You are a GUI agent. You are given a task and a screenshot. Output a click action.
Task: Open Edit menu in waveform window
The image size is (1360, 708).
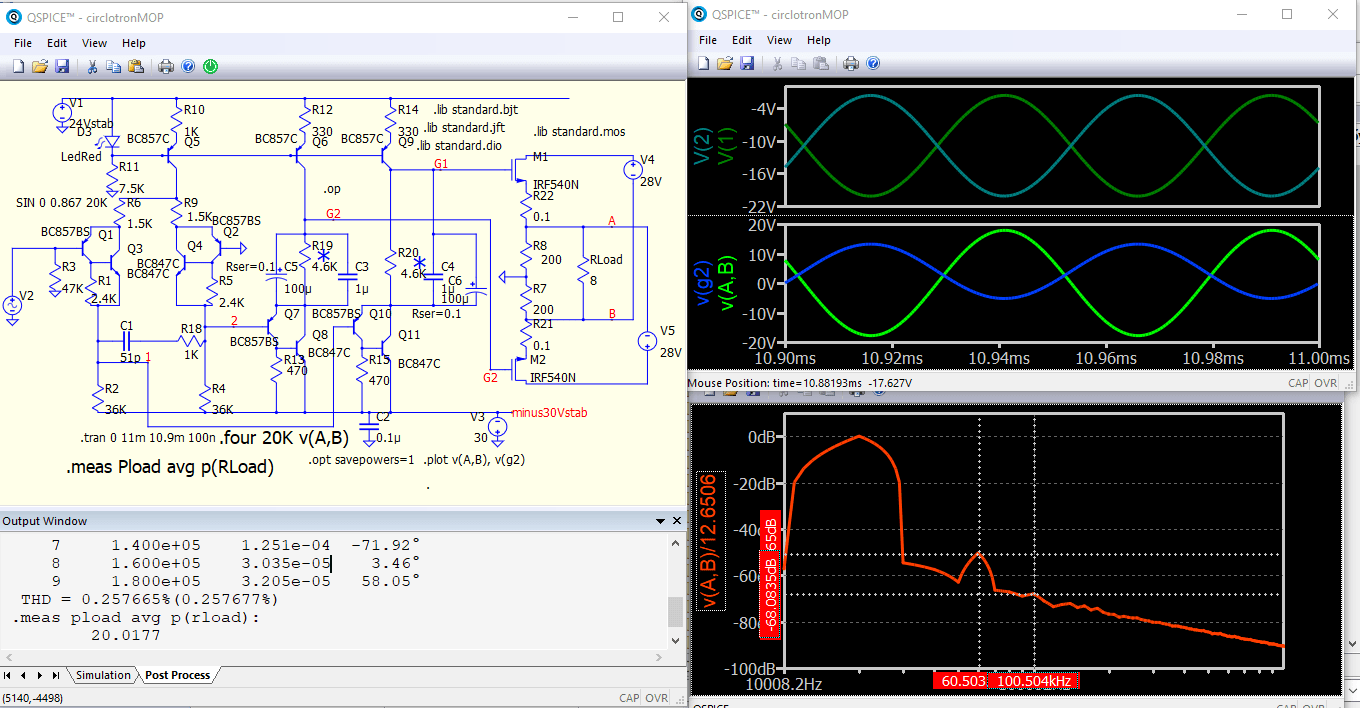[742, 40]
